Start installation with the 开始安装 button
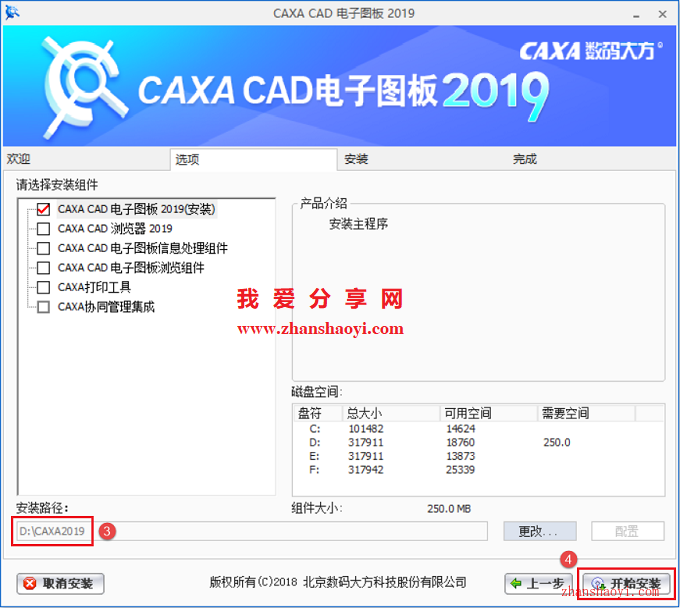Viewport: 680px width, 608px height. (x=626, y=584)
